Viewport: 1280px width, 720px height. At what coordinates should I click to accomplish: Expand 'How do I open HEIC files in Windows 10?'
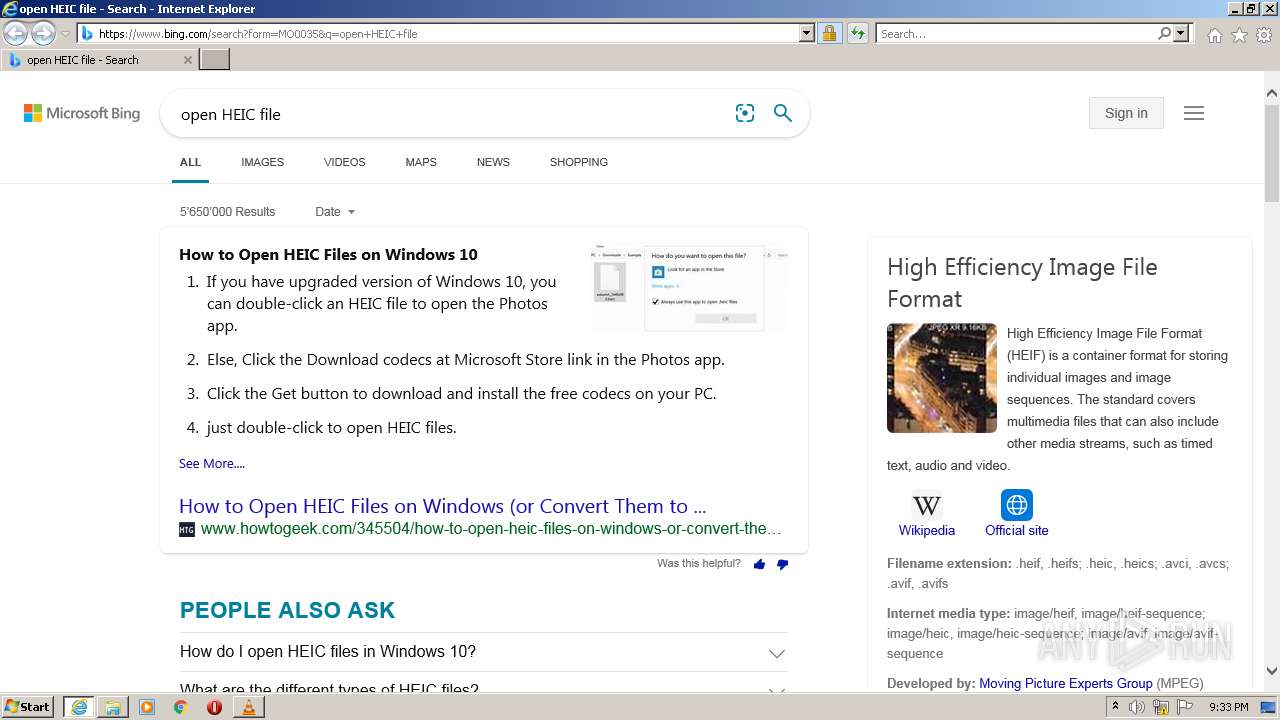click(x=484, y=652)
